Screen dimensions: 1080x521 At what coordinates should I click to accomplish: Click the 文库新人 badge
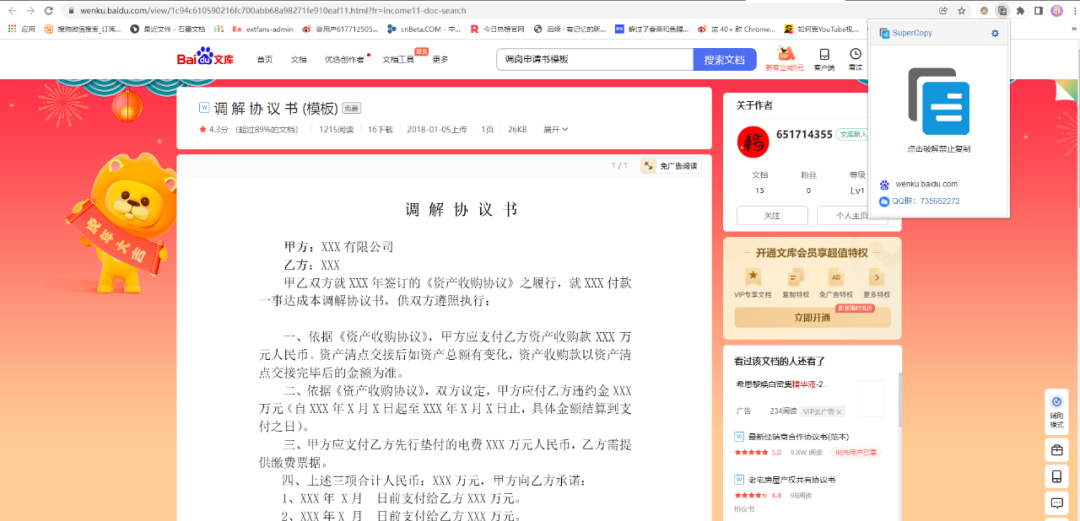tap(851, 134)
